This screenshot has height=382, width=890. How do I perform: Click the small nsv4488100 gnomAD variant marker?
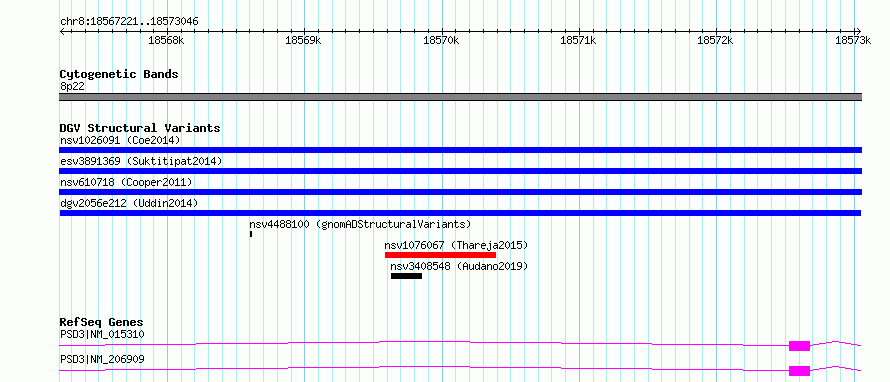(x=251, y=234)
